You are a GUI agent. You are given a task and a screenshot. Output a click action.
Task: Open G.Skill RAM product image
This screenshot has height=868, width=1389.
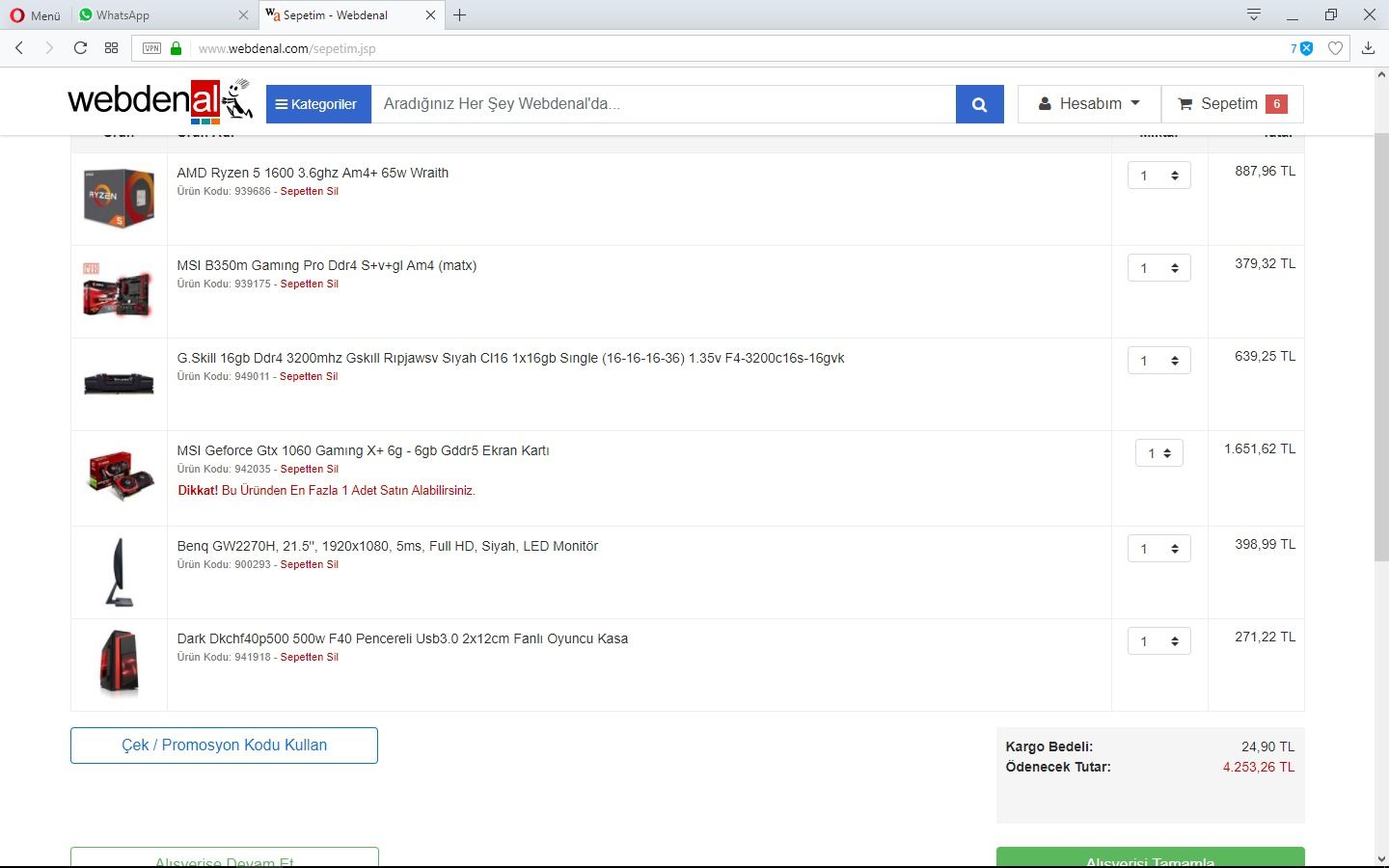(119, 383)
